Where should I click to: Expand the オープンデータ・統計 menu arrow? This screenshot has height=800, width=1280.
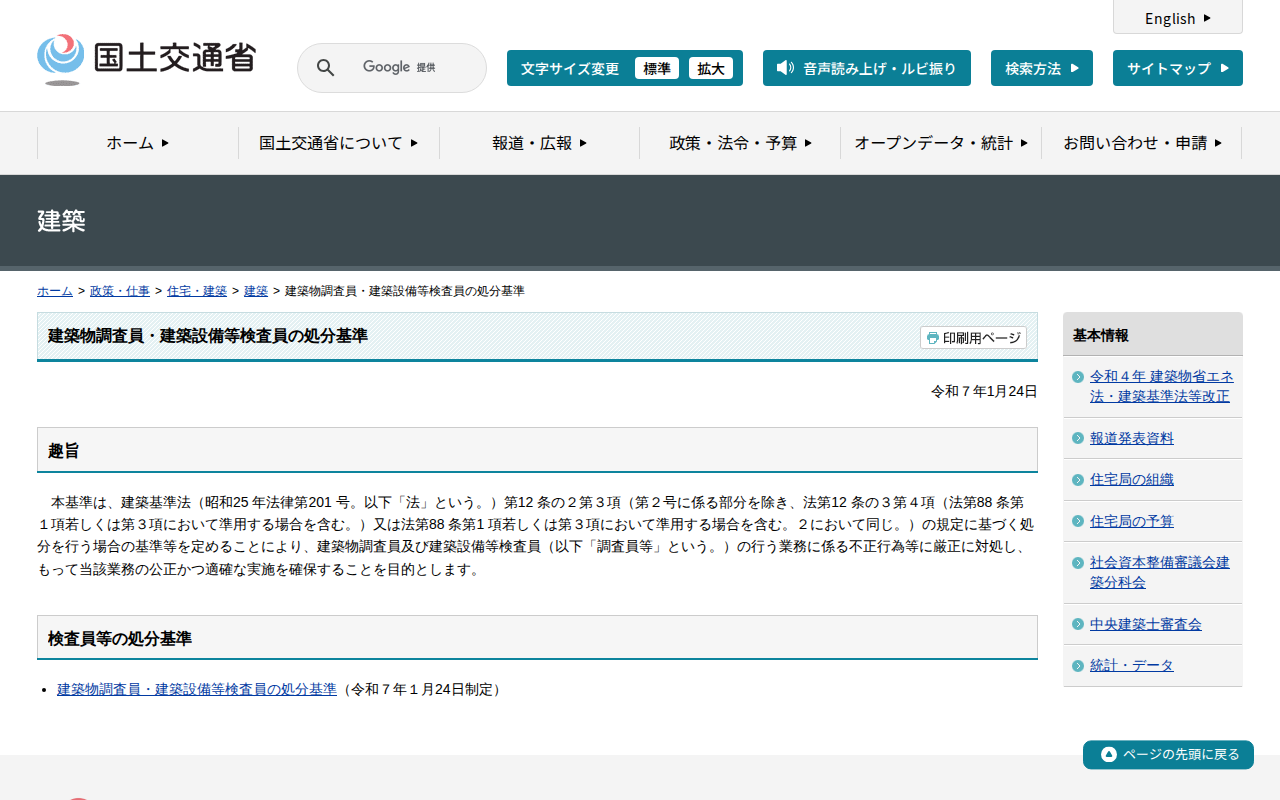1024,143
